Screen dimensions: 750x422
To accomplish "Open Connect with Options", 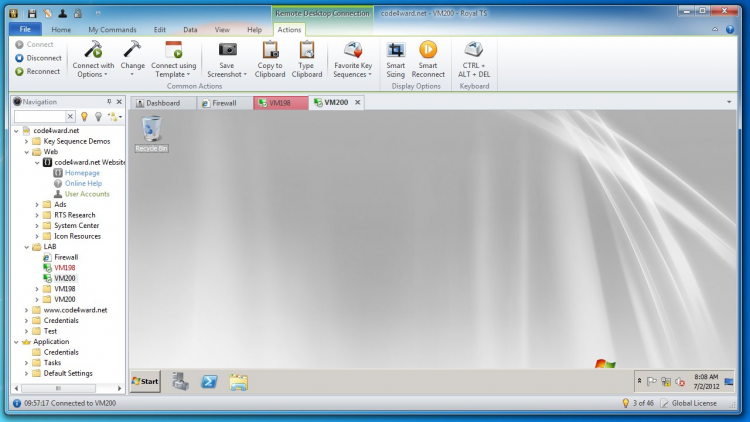I will [93, 60].
